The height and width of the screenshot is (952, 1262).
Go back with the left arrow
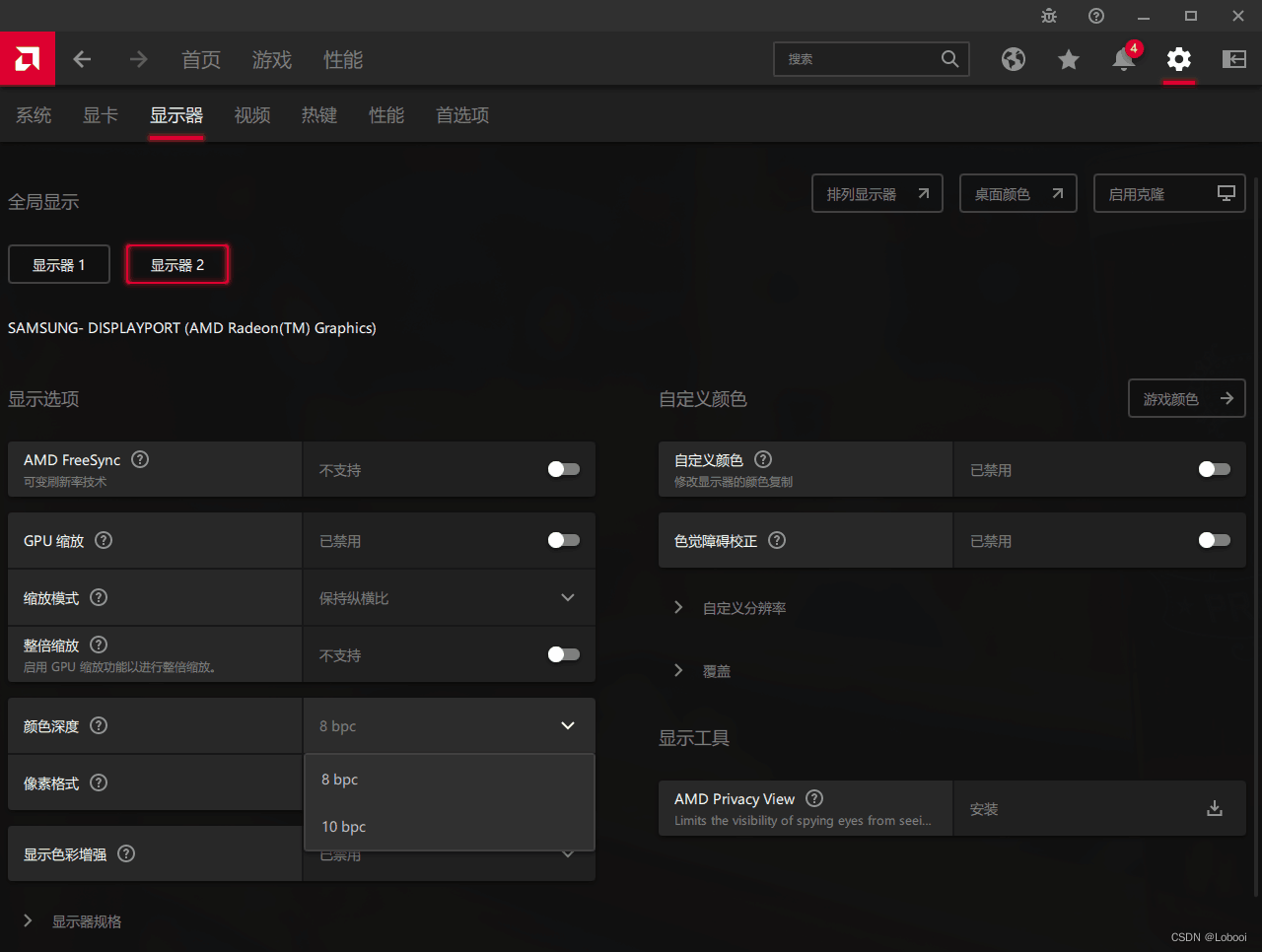82,59
